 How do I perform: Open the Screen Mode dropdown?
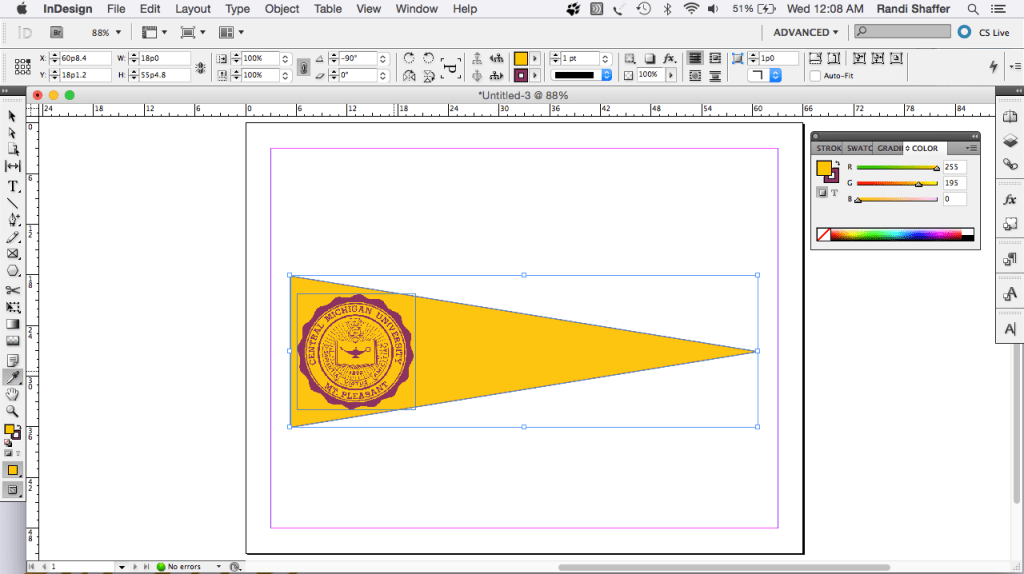[193, 32]
